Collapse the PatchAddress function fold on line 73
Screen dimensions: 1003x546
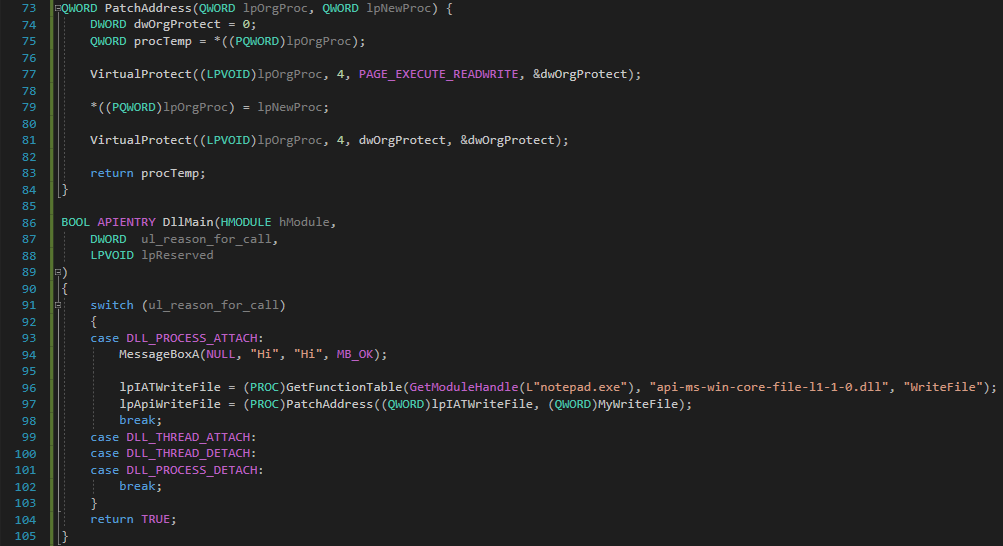pos(58,8)
